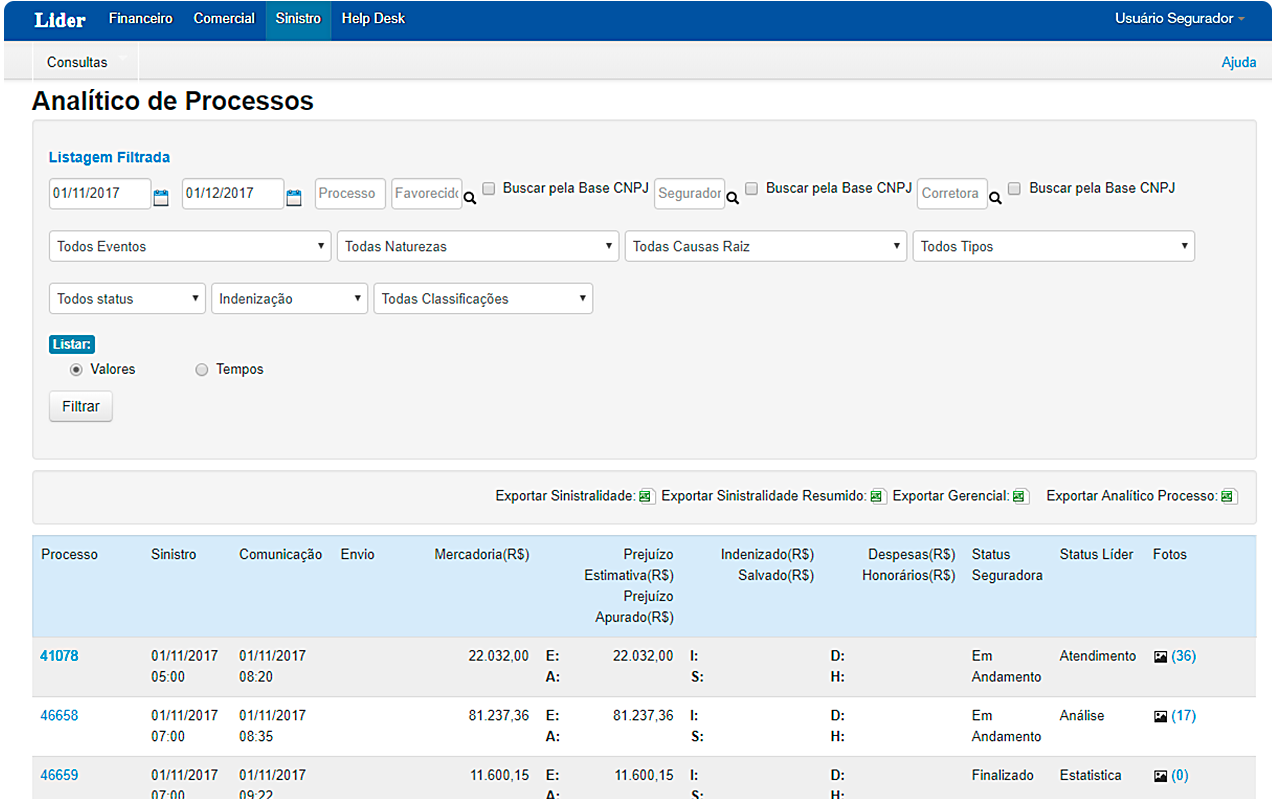Open calendar picker for start date 01/11/2017
This screenshot has width=1280, height=803.
coord(161,198)
